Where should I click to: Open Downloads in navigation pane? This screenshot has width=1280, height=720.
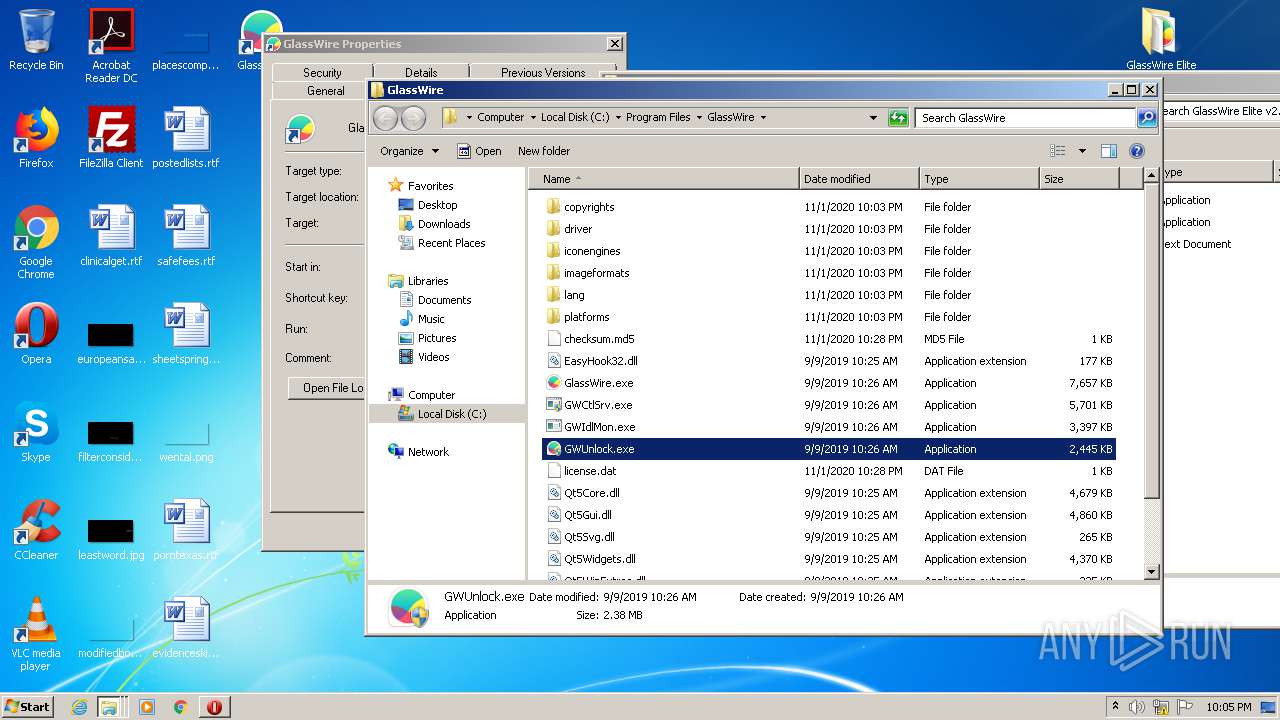pos(434,224)
